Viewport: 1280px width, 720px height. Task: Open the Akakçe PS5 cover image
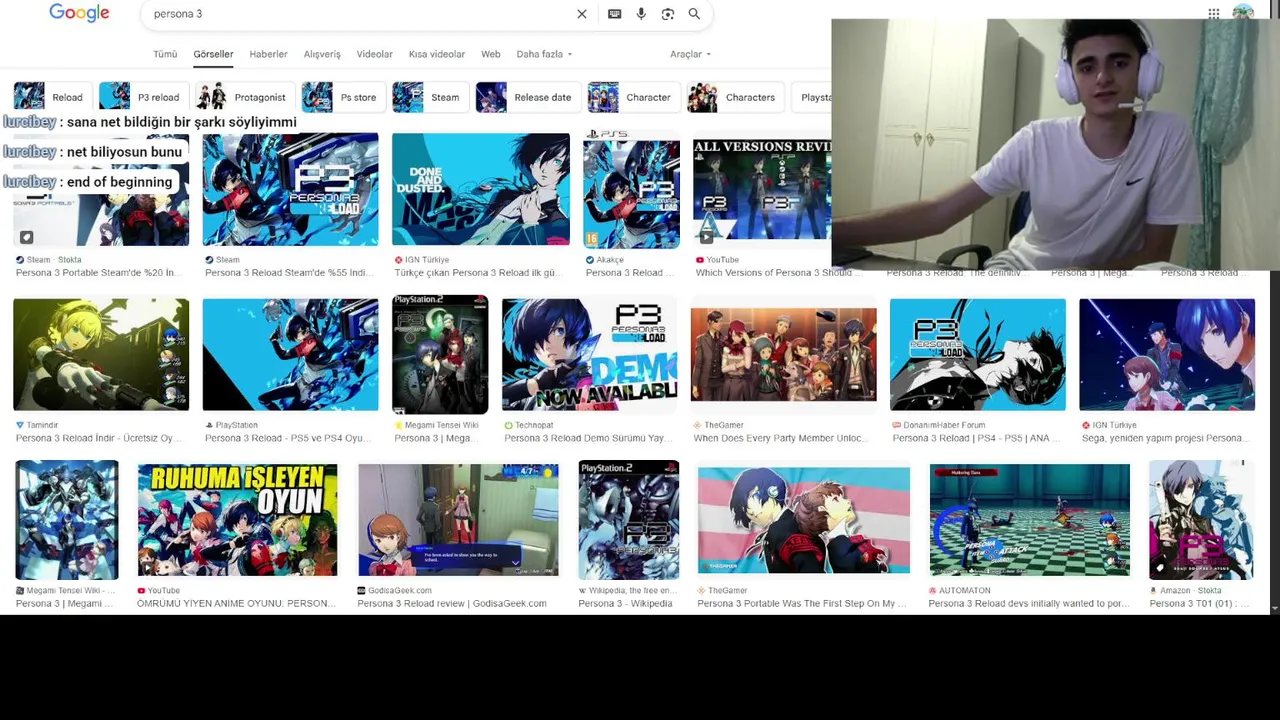(x=632, y=189)
